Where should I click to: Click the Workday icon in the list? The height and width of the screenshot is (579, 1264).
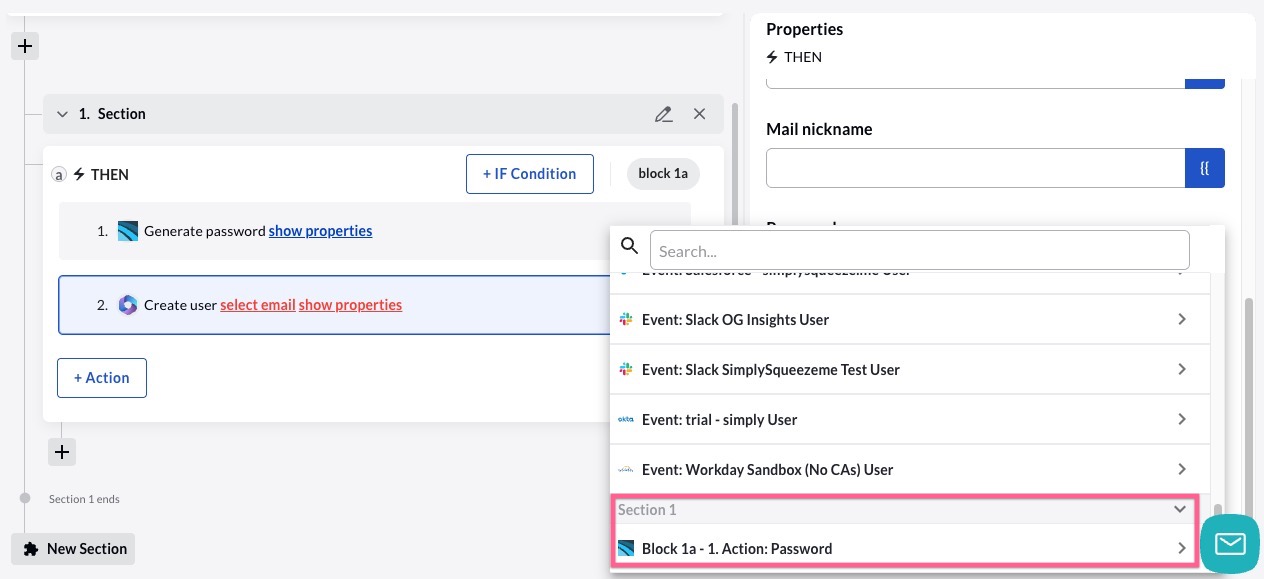click(626, 470)
